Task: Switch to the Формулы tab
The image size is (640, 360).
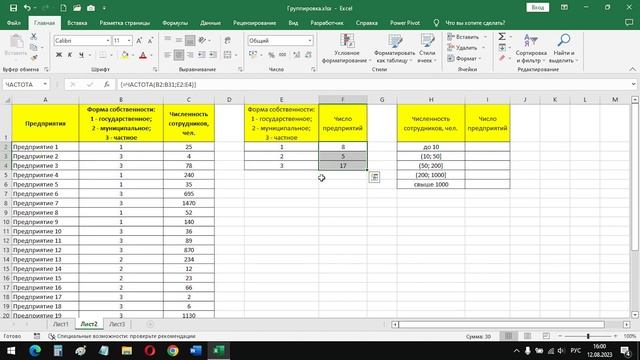Action: click(175, 23)
